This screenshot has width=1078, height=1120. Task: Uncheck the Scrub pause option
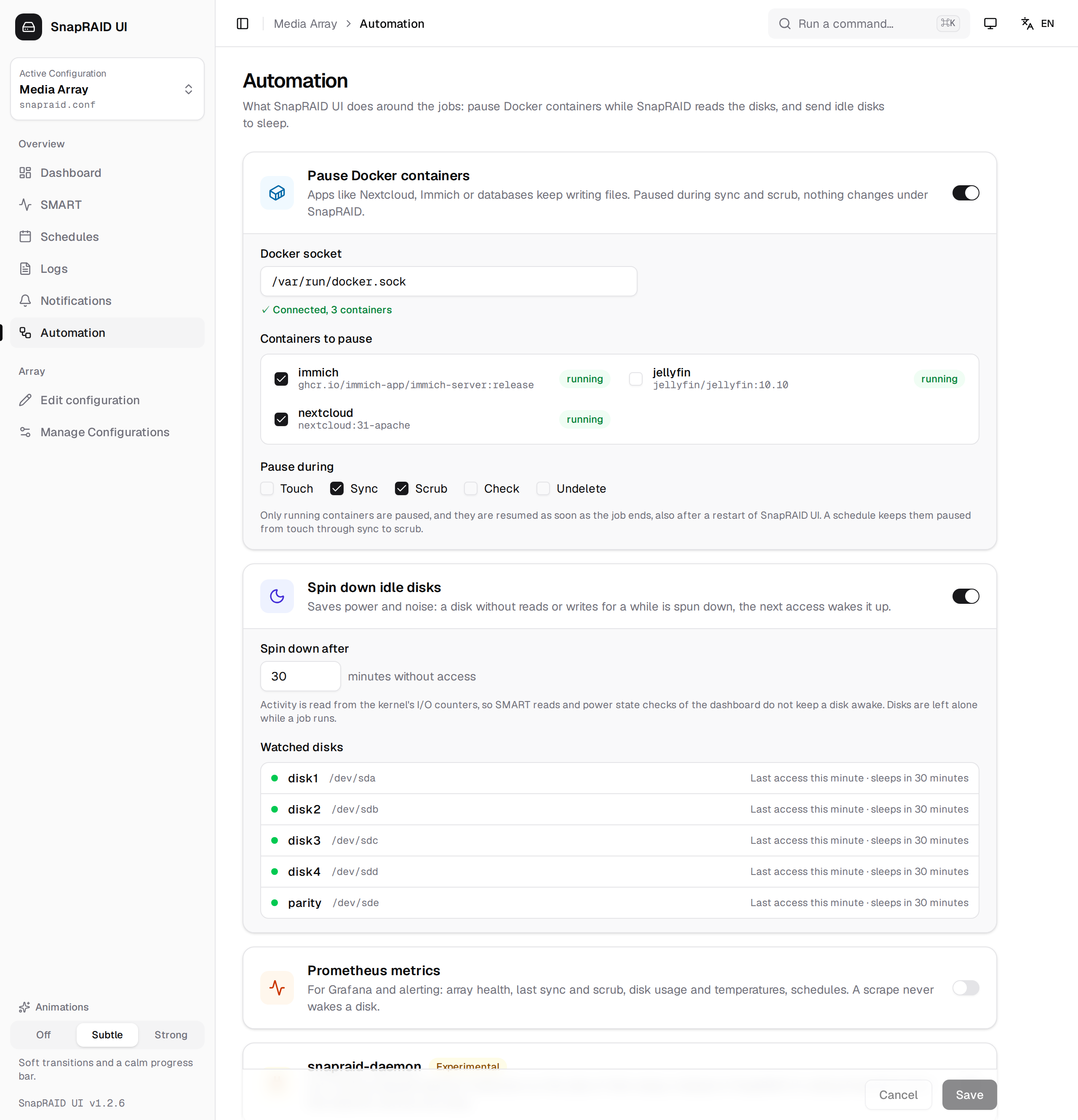click(402, 488)
